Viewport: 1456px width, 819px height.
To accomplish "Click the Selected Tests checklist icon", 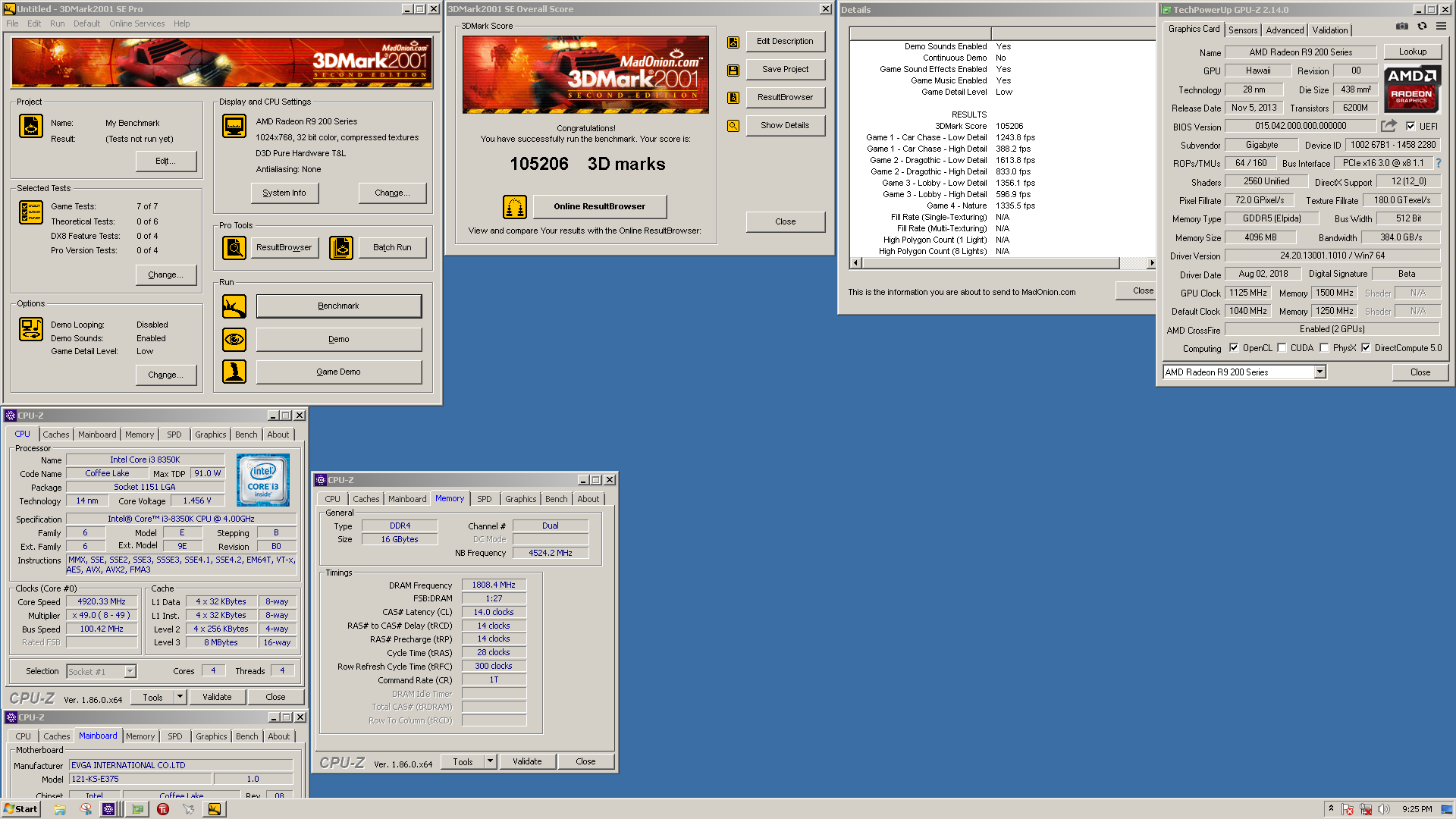I will [x=31, y=212].
